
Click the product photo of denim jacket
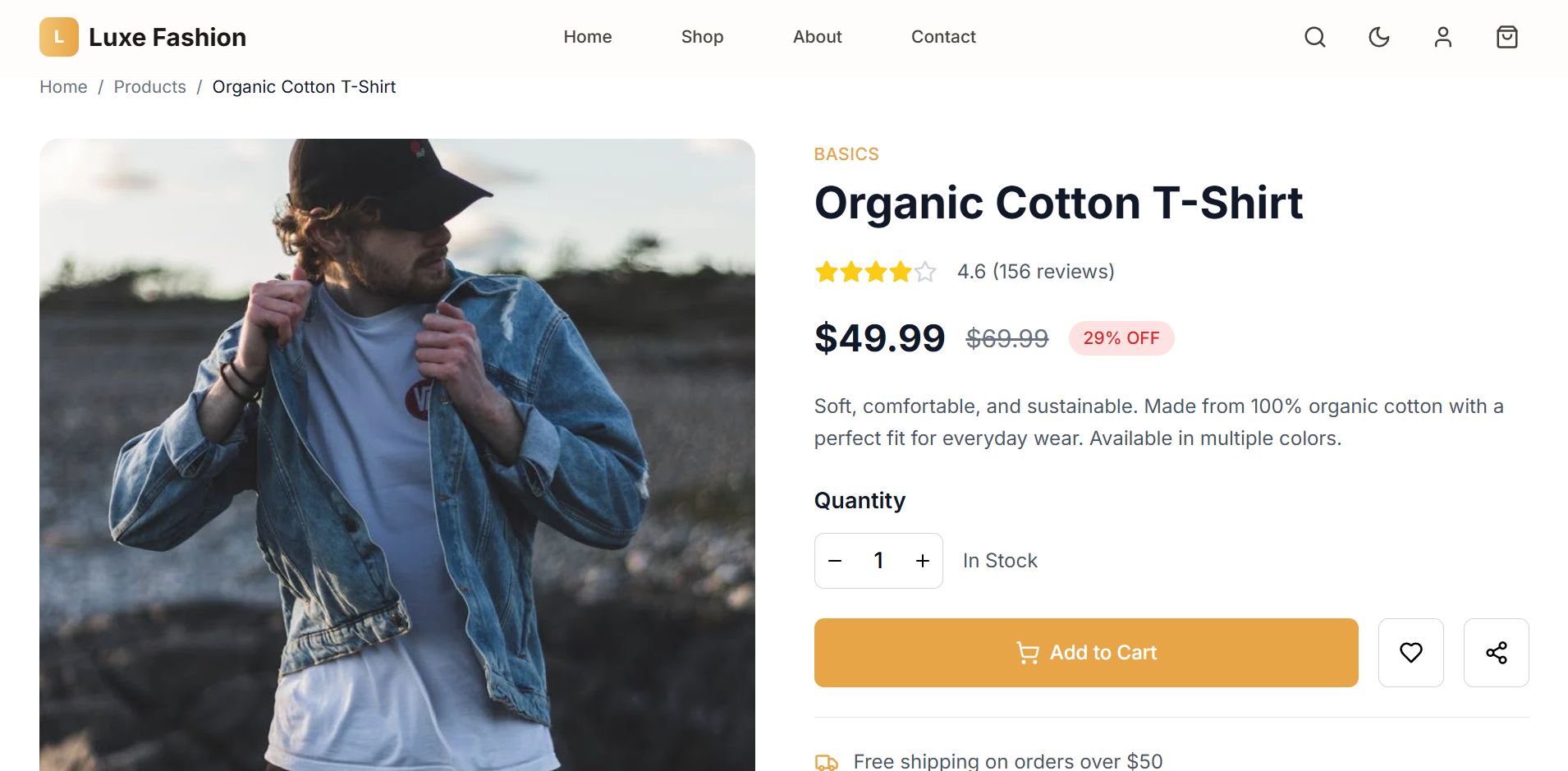click(x=397, y=454)
